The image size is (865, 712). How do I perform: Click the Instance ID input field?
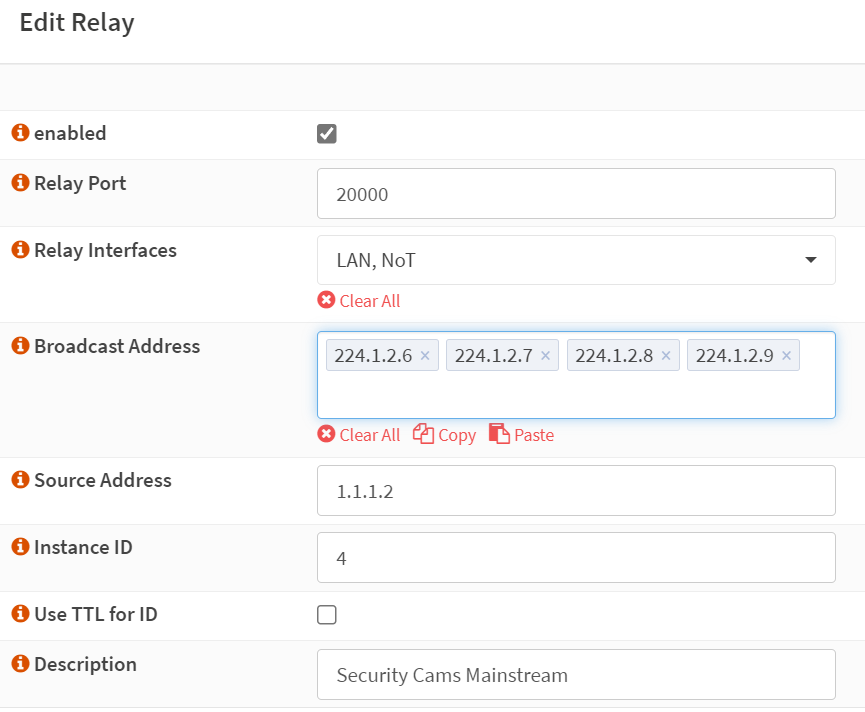coord(576,558)
